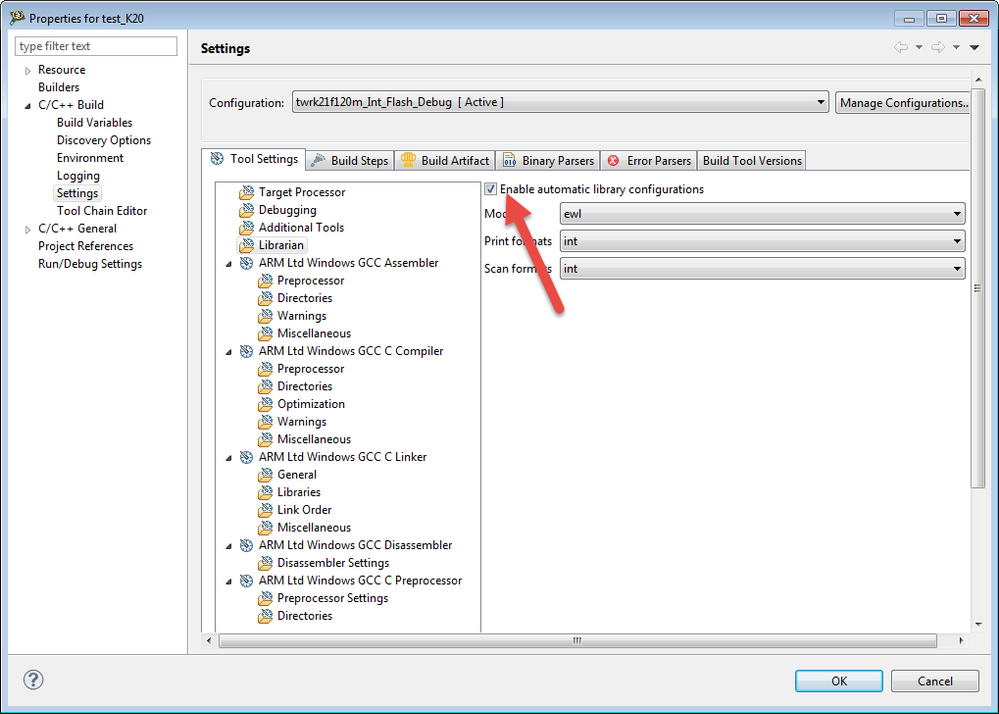Click the Linker General item icon
The height and width of the screenshot is (714, 999).
266,475
